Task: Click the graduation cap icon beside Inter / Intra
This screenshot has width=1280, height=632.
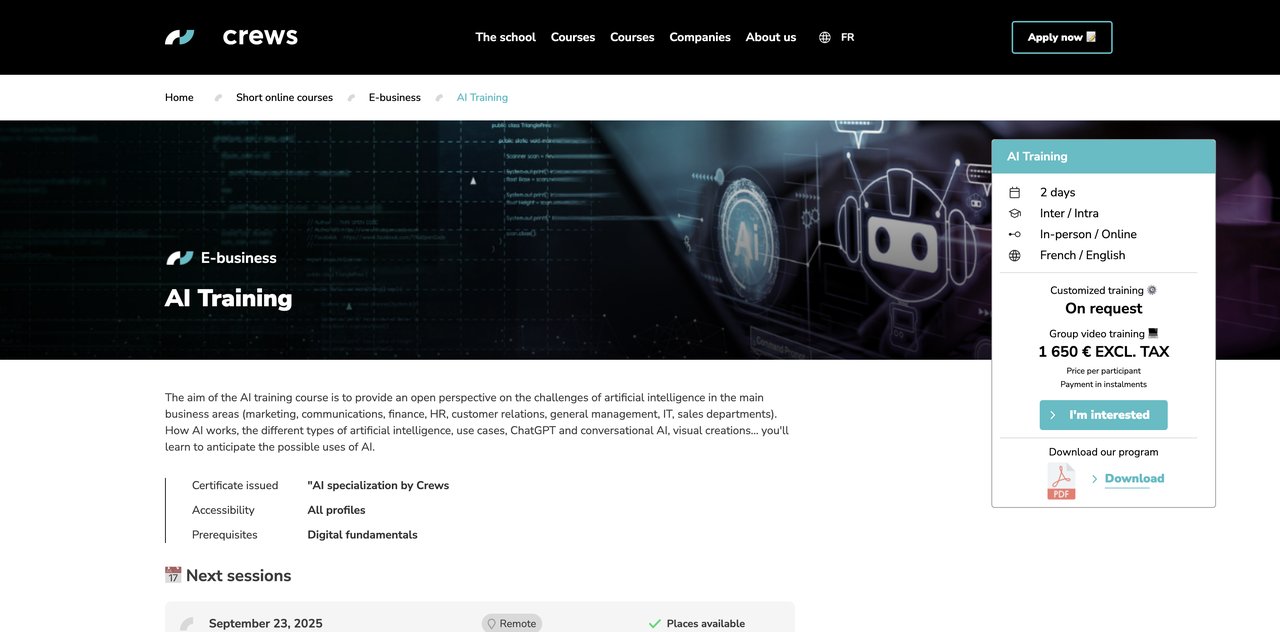Action: (1015, 214)
